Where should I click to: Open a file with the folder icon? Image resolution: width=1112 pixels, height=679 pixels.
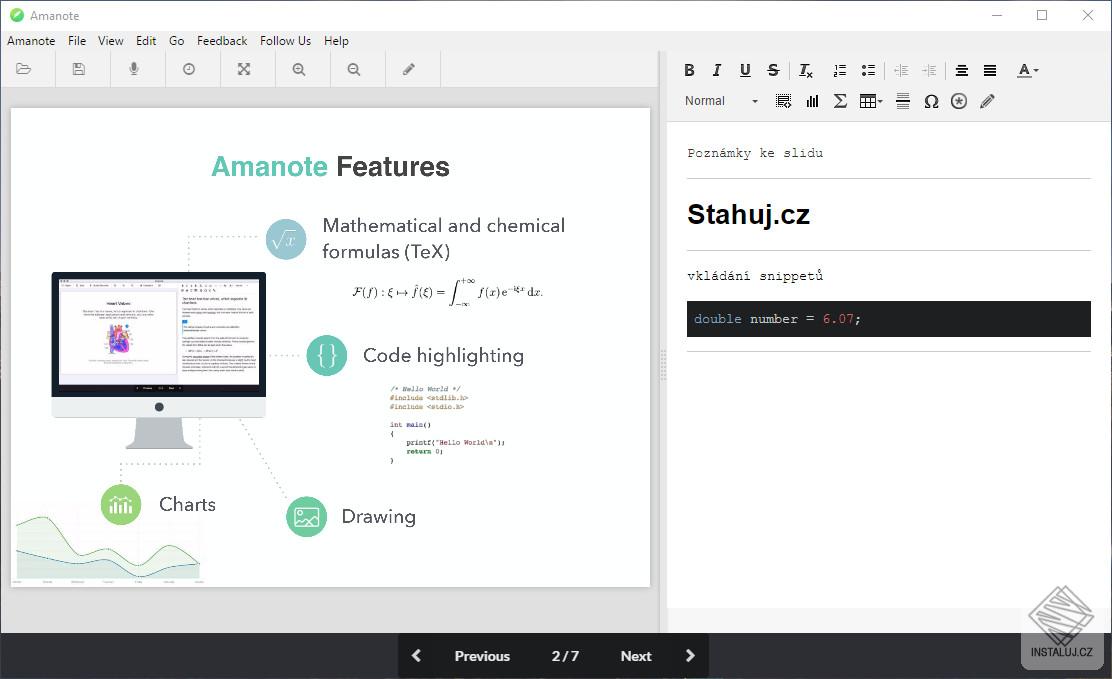pos(24,69)
